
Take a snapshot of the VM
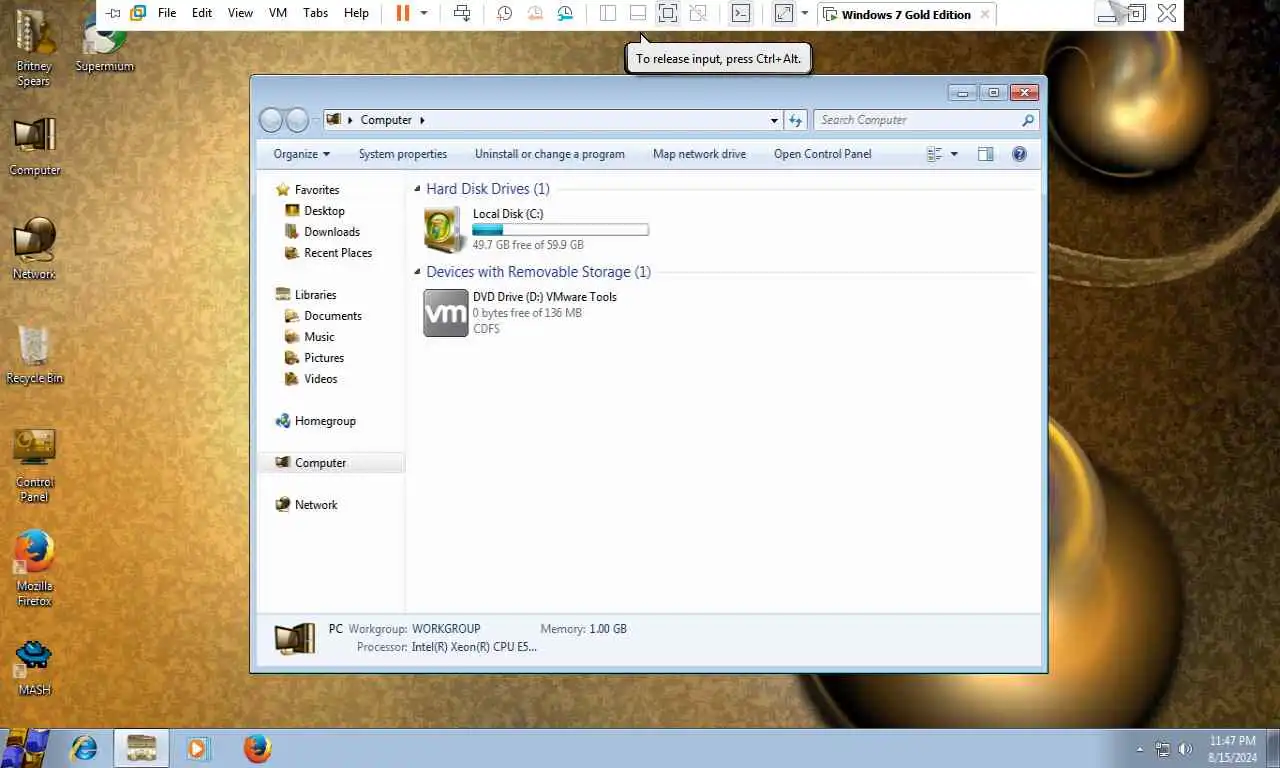pyautogui.click(x=505, y=13)
